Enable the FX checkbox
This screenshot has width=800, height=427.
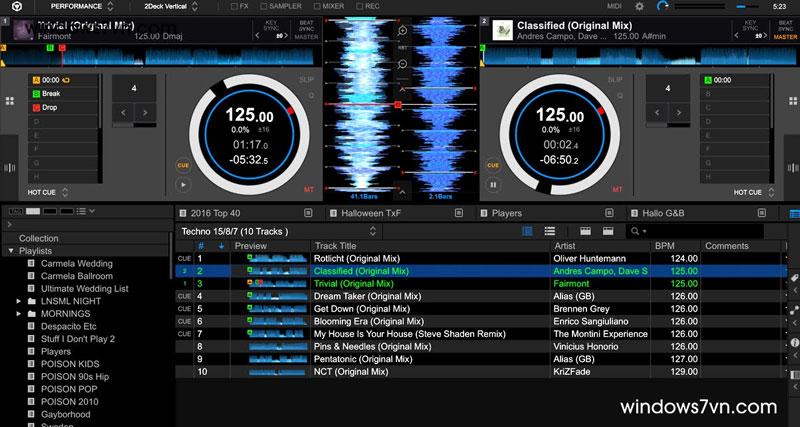(234, 7)
